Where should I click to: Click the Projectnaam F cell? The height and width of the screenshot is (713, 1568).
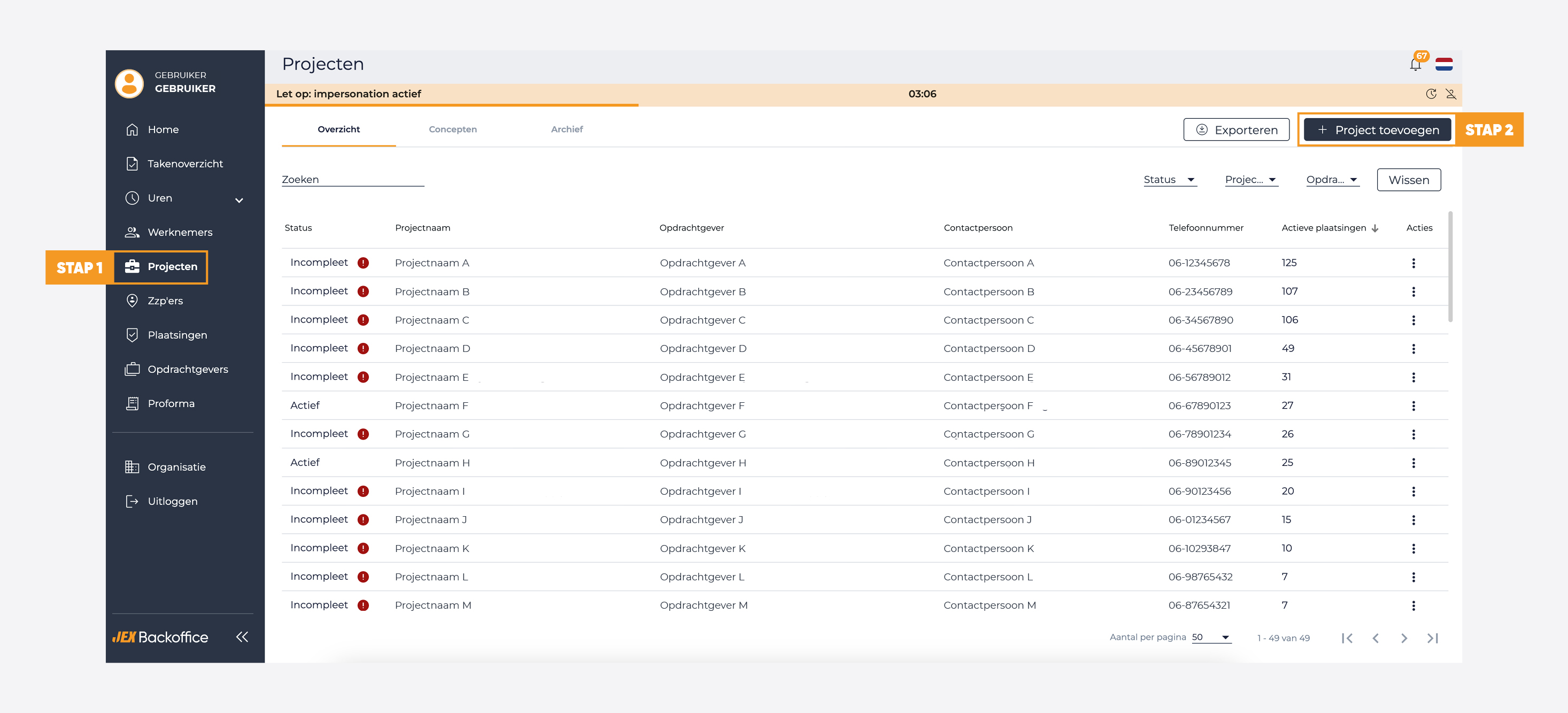coord(431,406)
